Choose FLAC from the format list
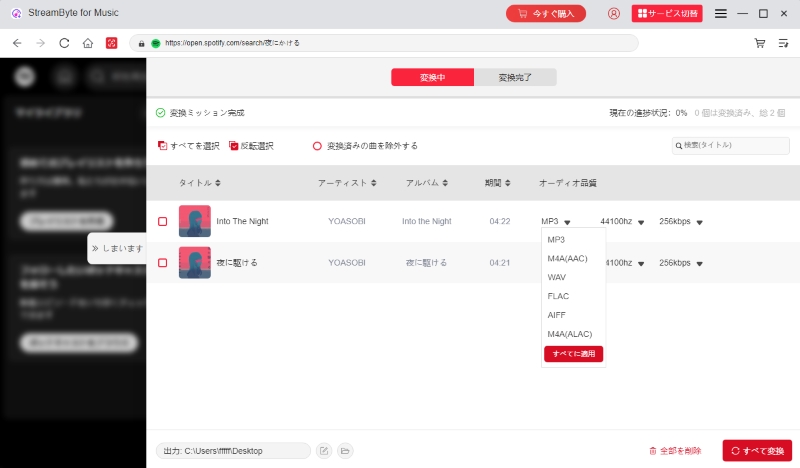Viewport: 800px width, 468px height. click(558, 296)
